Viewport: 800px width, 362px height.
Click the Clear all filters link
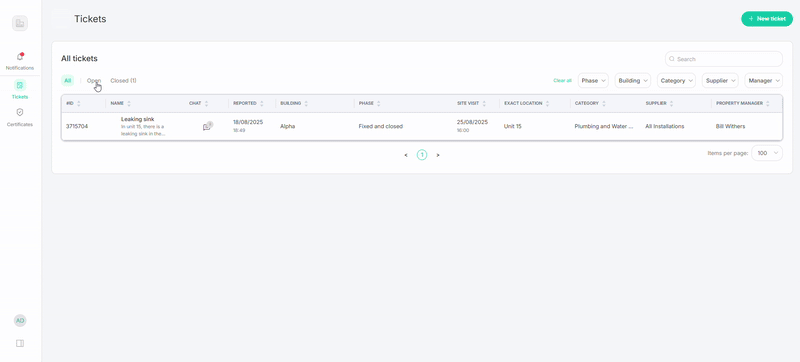click(562, 81)
